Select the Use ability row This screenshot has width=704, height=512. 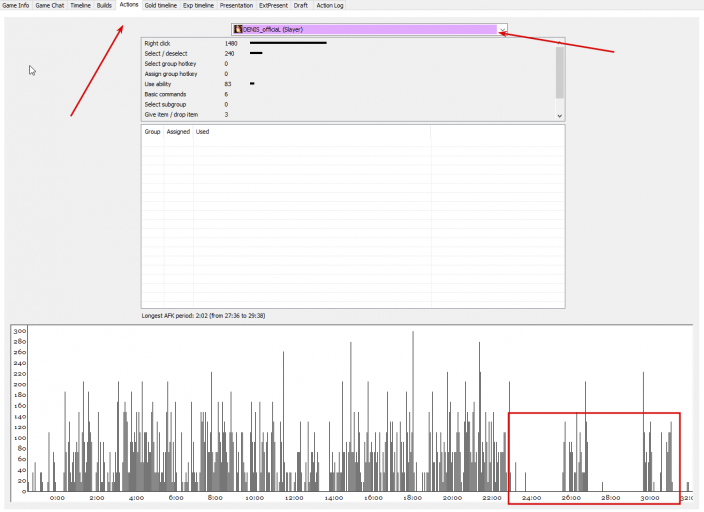(348, 84)
